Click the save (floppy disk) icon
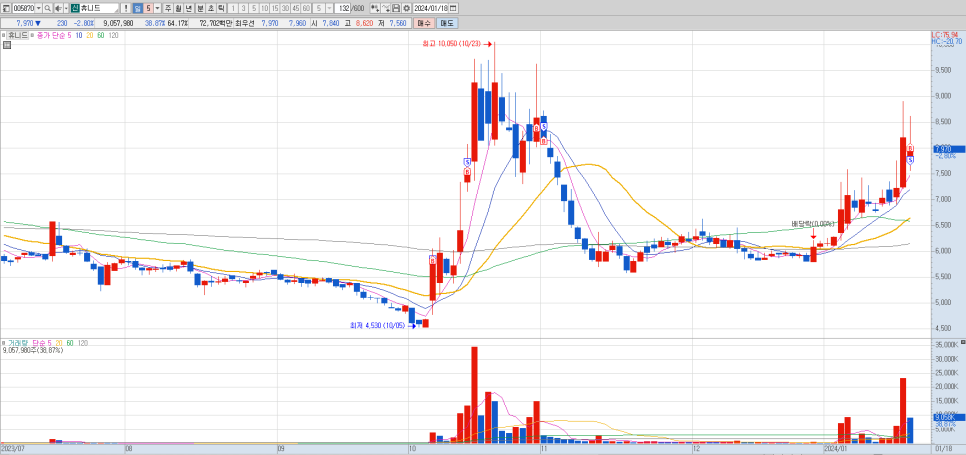The height and width of the screenshot is (455, 966). [x=396, y=8]
